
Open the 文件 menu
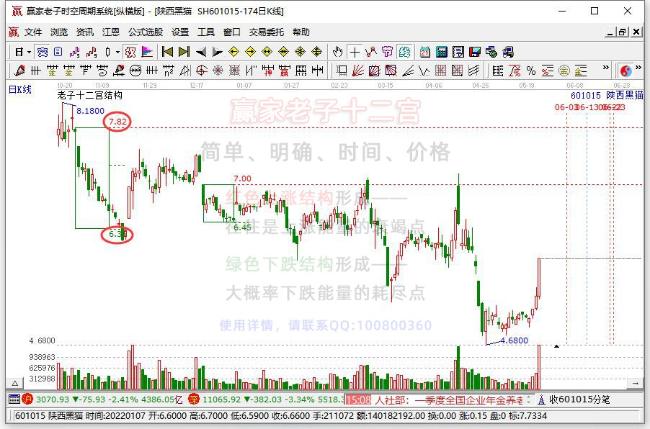[x=33, y=32]
